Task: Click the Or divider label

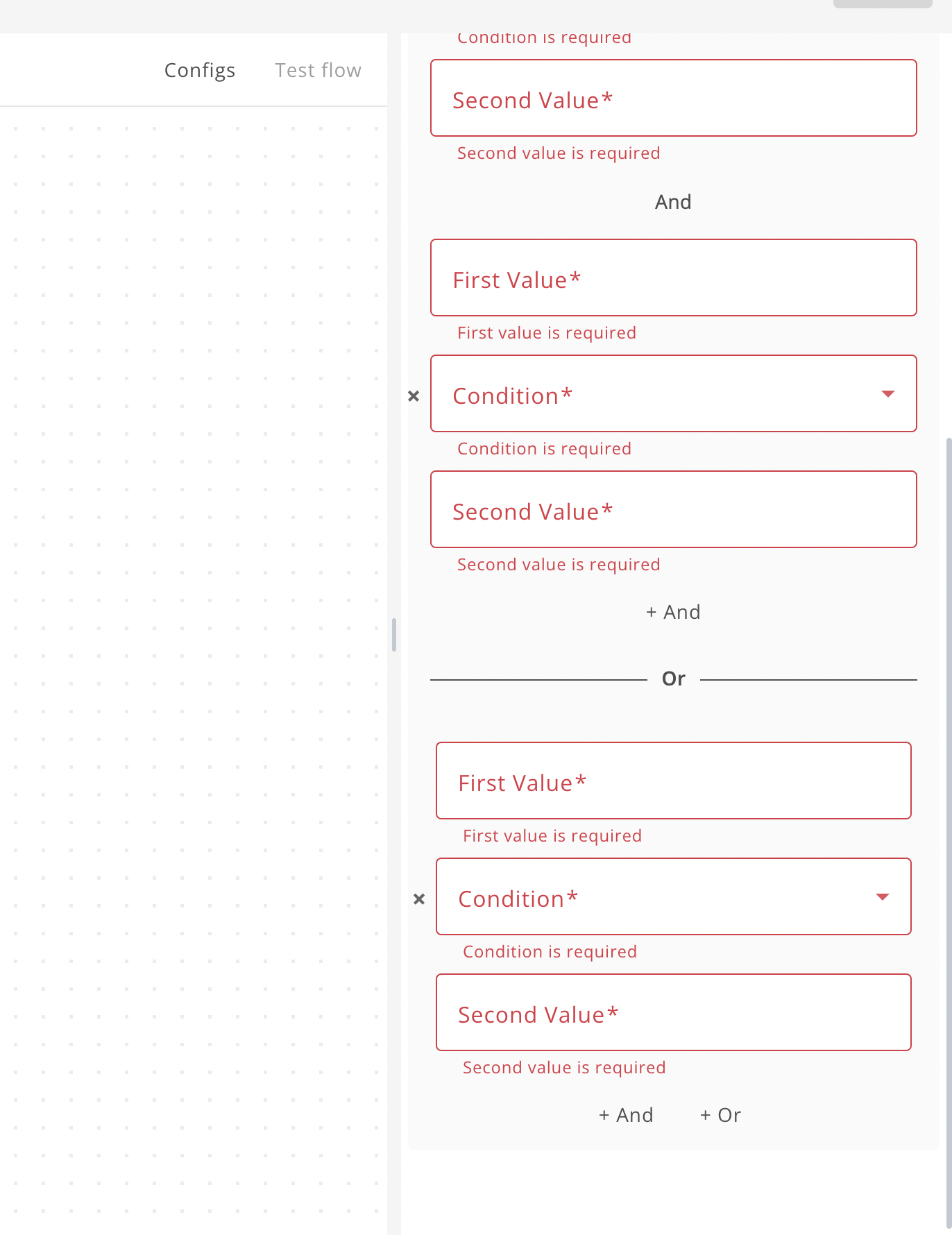Action: (672, 678)
